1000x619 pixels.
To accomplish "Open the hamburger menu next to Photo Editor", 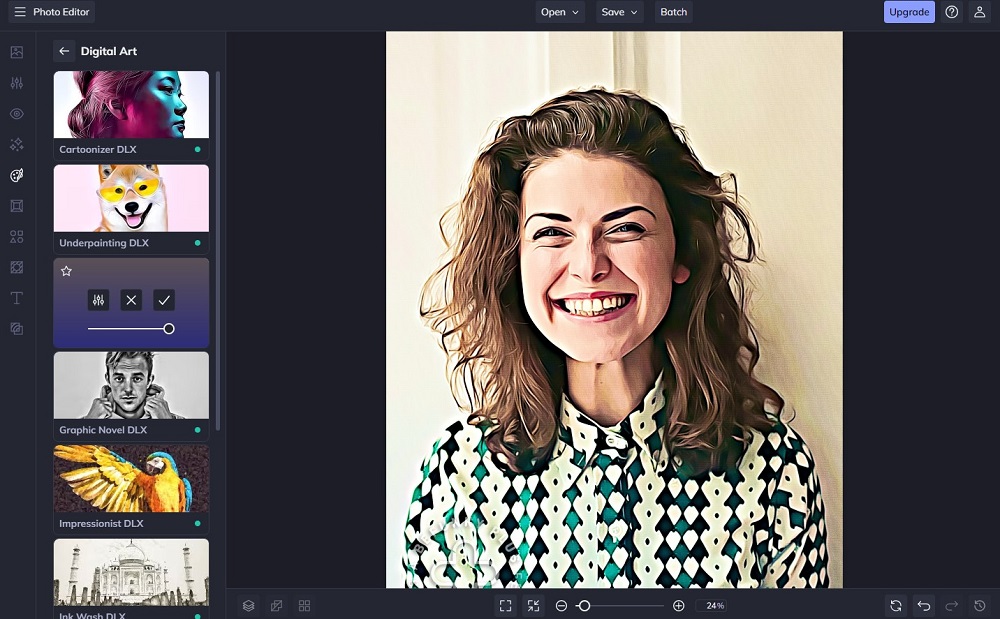I will 20,12.
